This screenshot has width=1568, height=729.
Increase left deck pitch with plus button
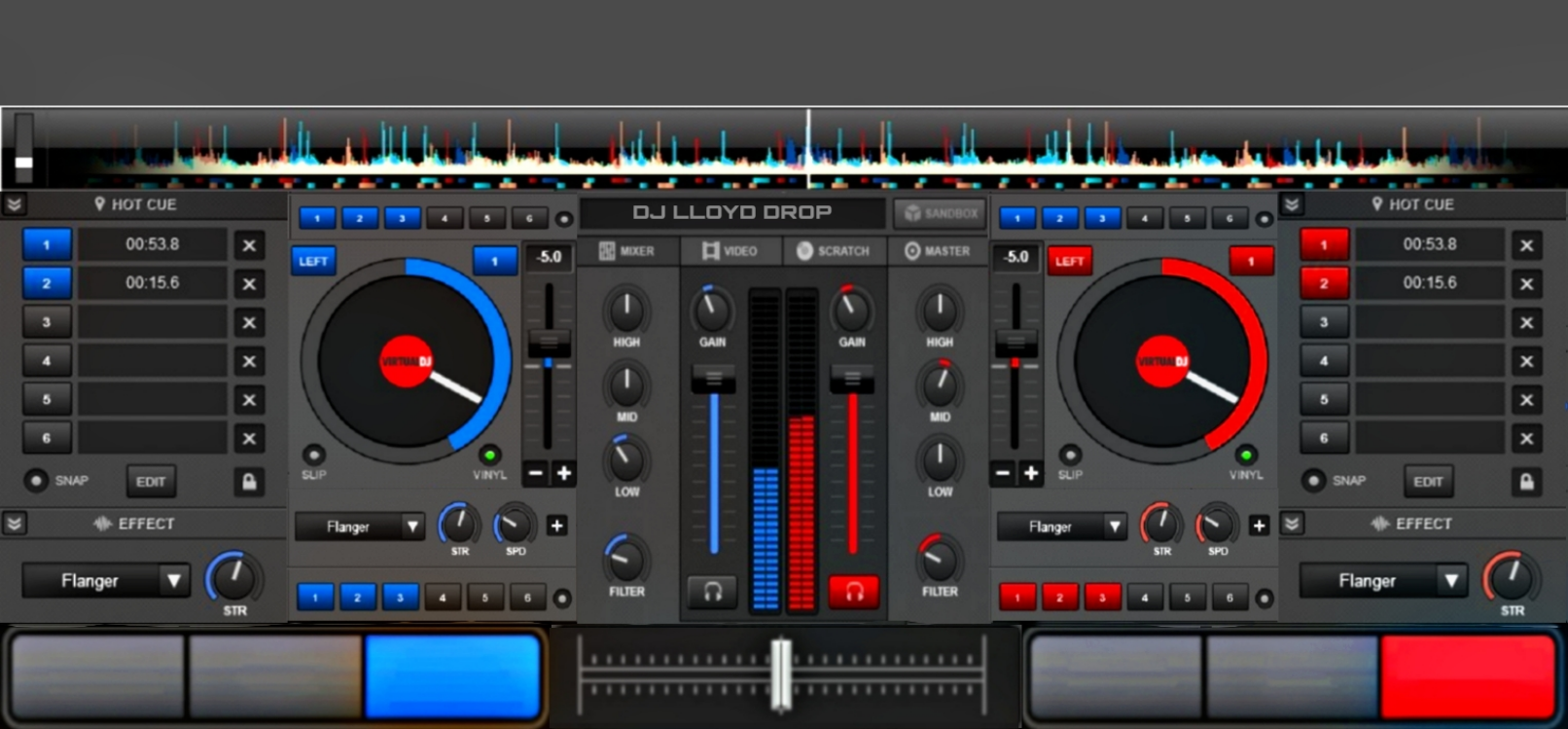click(x=563, y=474)
